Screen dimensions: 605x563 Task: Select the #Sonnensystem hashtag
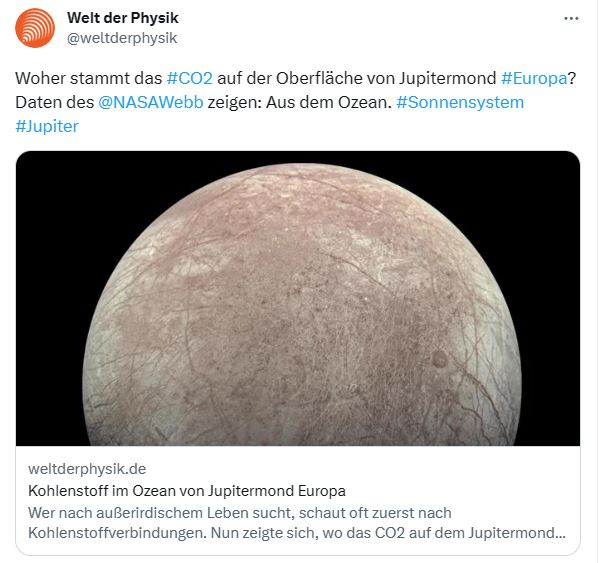[460, 103]
